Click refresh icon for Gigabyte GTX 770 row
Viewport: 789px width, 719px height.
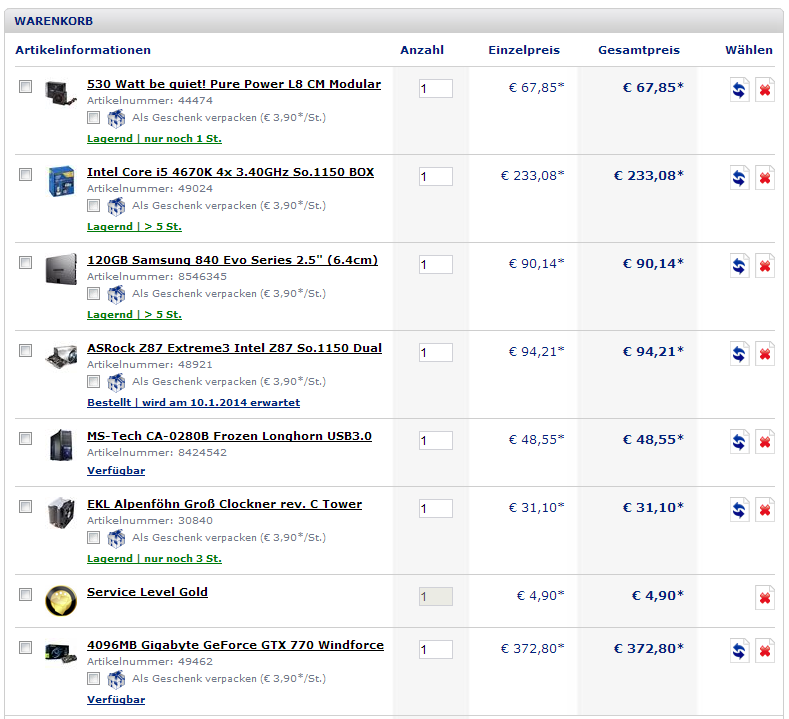coord(739,651)
